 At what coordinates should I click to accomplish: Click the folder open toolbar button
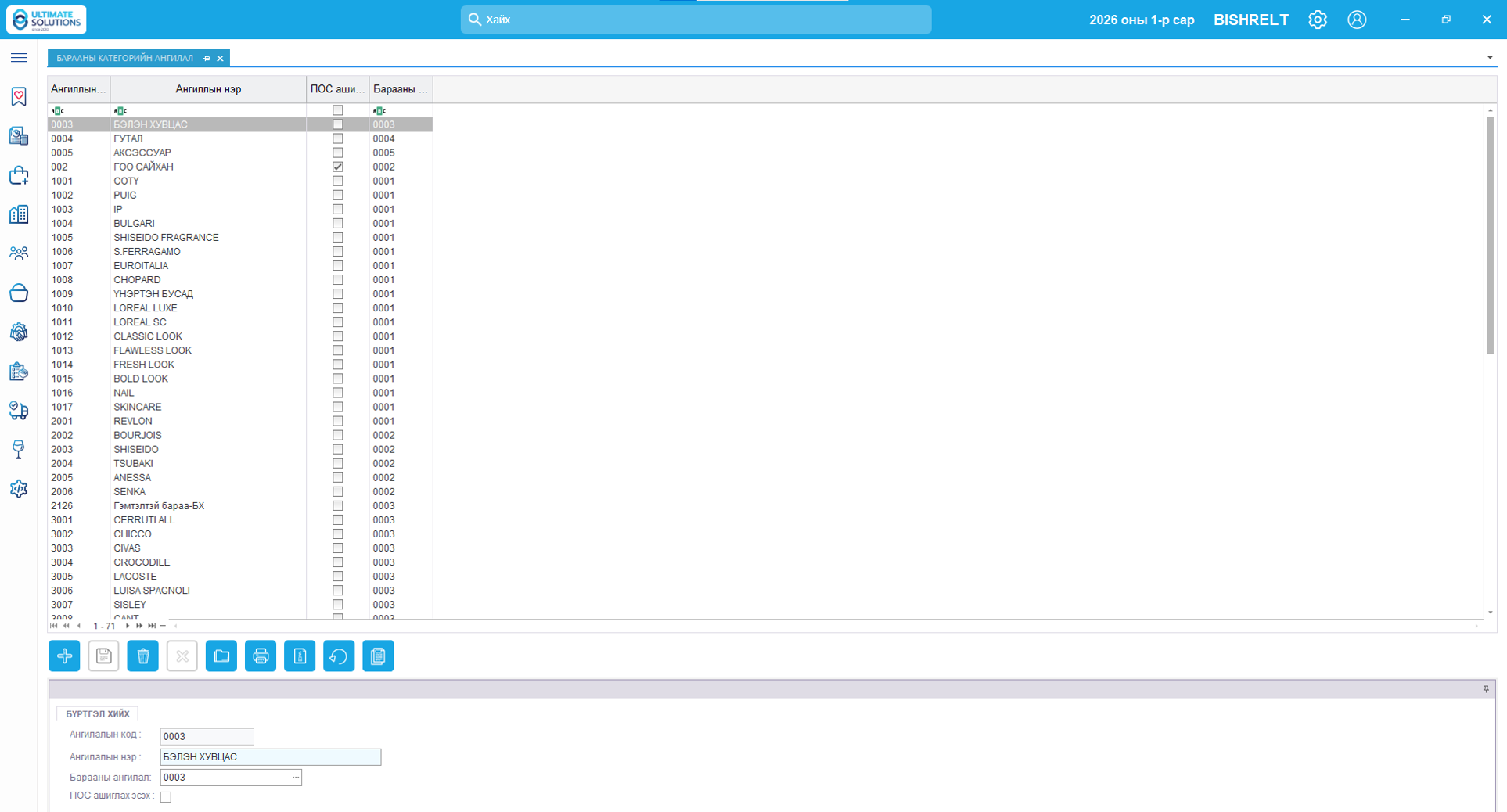coord(221,656)
